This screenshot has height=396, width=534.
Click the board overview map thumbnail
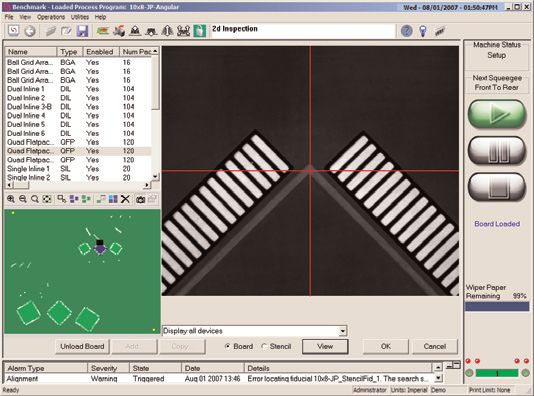point(82,271)
